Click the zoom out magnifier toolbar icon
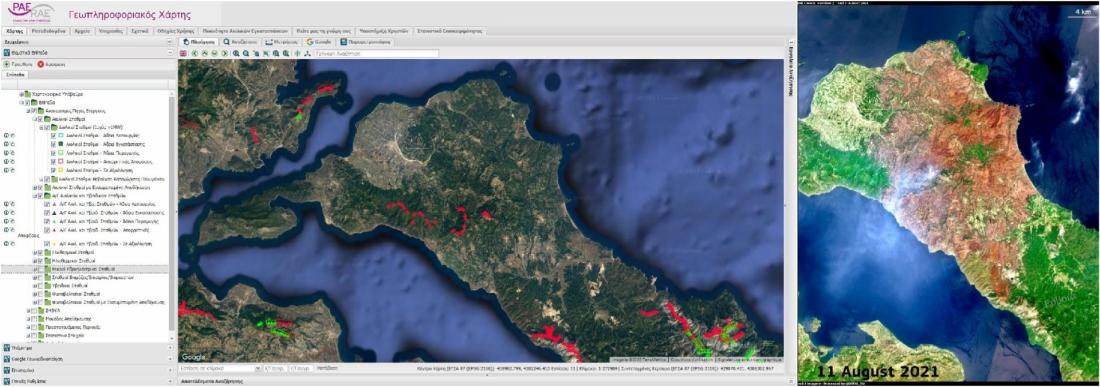The image size is (1100, 387). click(x=246, y=53)
